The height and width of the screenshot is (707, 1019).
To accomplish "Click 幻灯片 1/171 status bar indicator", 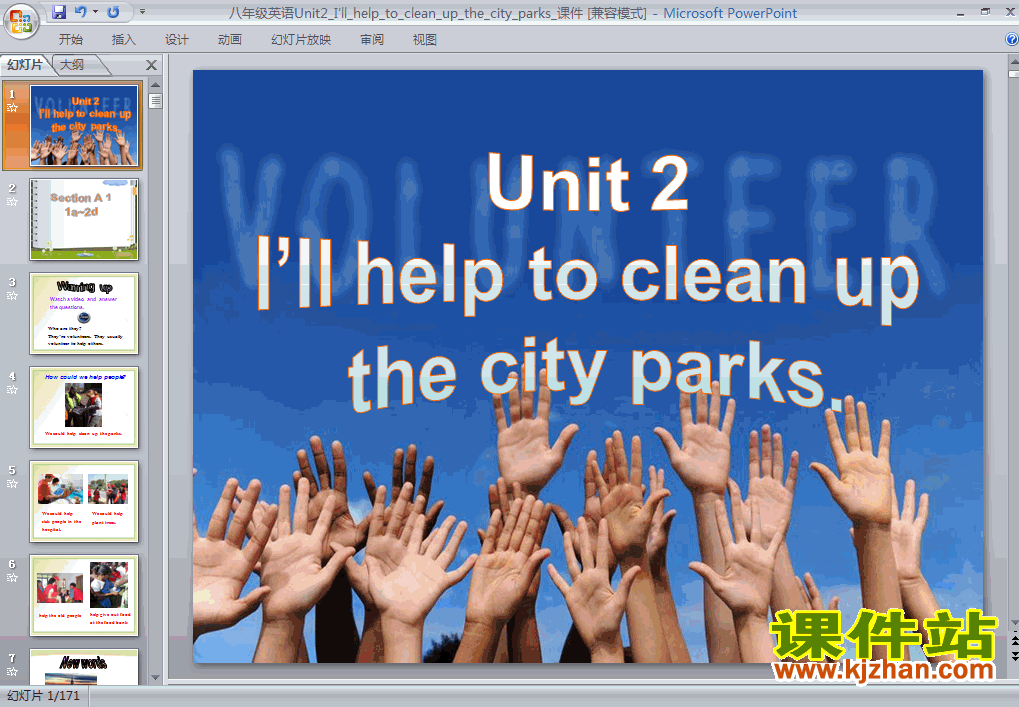I will coord(44,696).
